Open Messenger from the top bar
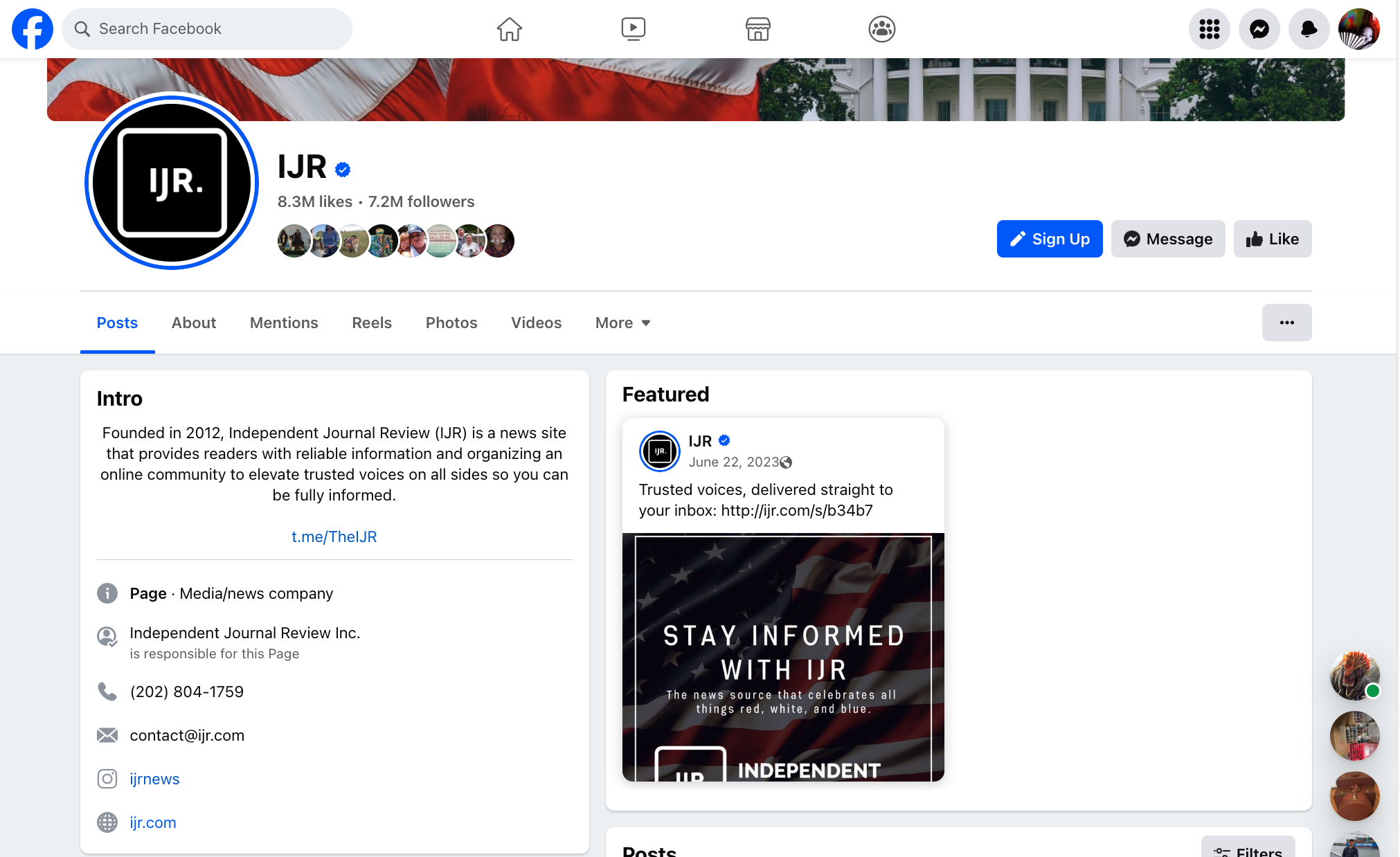The width and height of the screenshot is (1400, 857). tap(1259, 29)
